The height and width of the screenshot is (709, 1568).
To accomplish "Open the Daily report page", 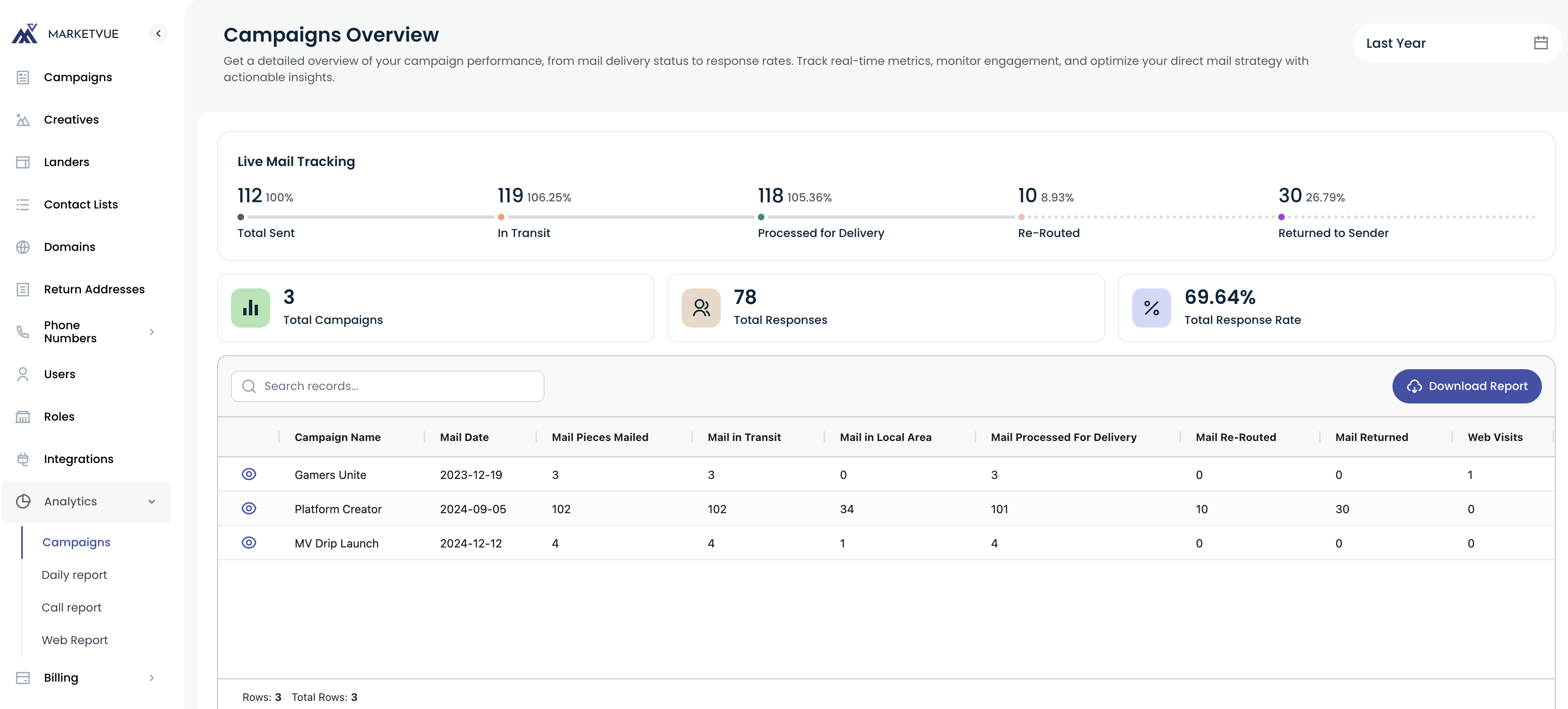I will [74, 574].
